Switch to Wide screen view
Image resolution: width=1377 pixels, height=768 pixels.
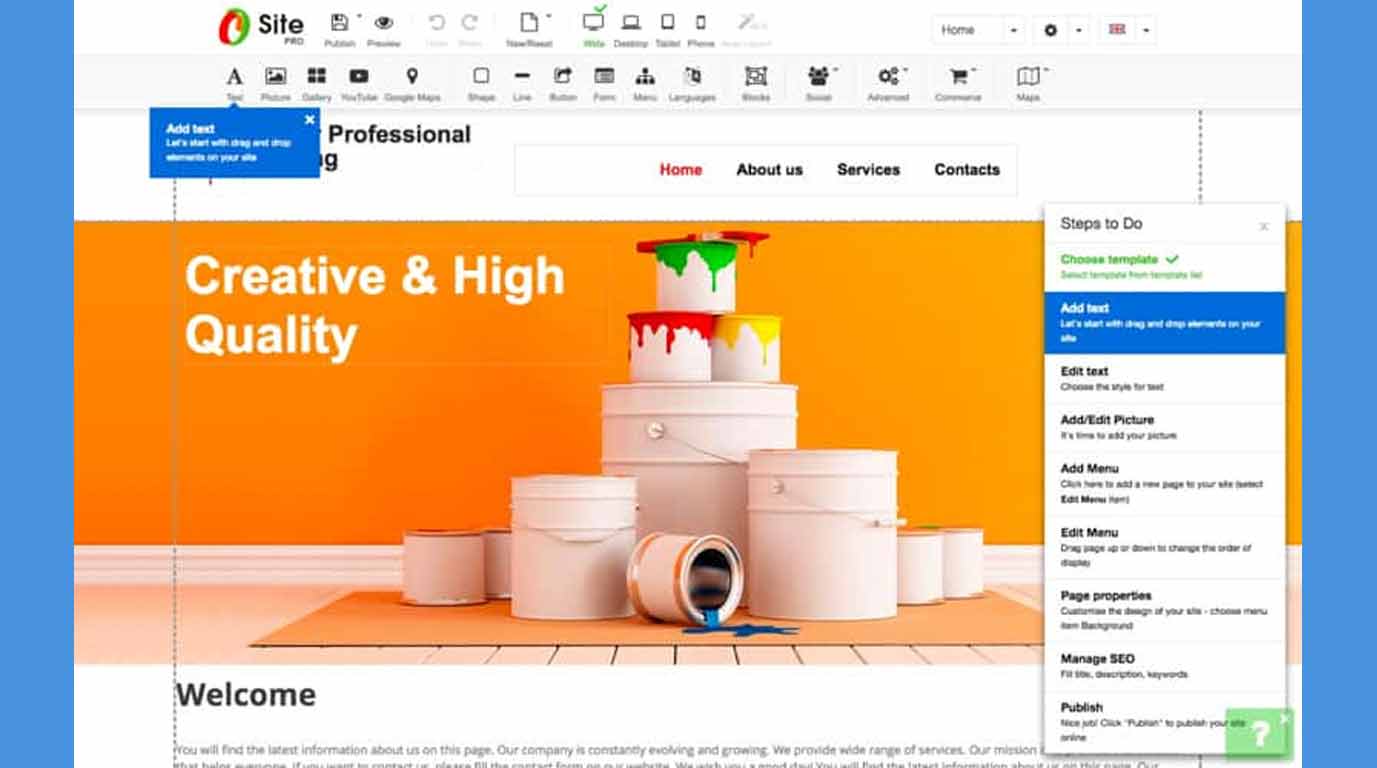coord(594,21)
